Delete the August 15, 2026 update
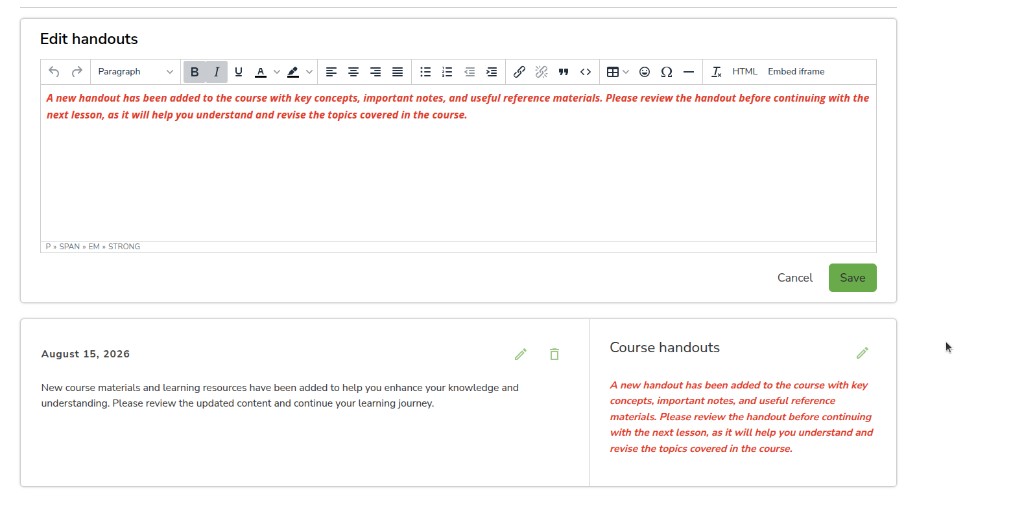The width and height of the screenshot is (1024, 505). point(554,354)
